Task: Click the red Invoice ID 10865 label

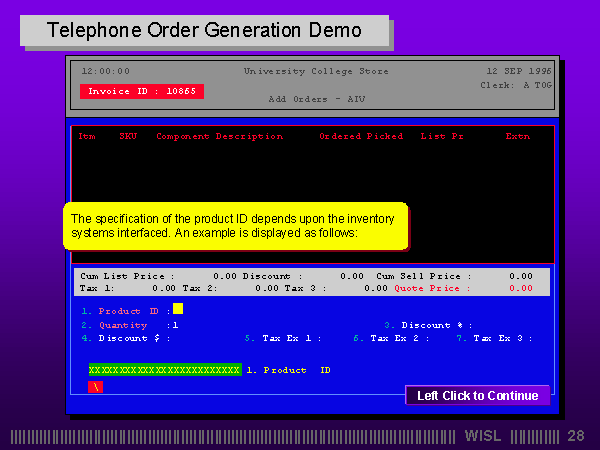Action: [142, 91]
